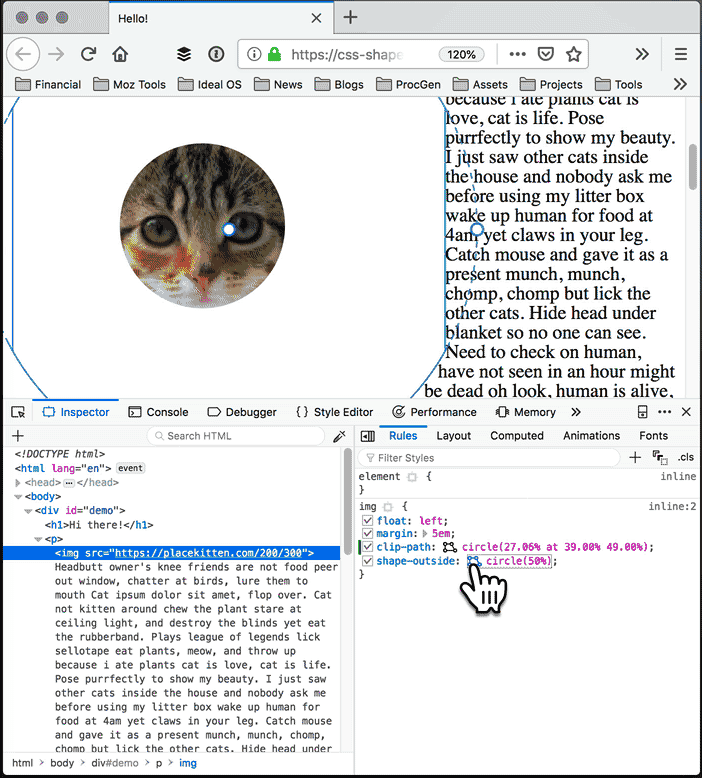Show more bookmarks toolbar overflow chevron
The height and width of the screenshot is (778, 702).
(x=680, y=84)
